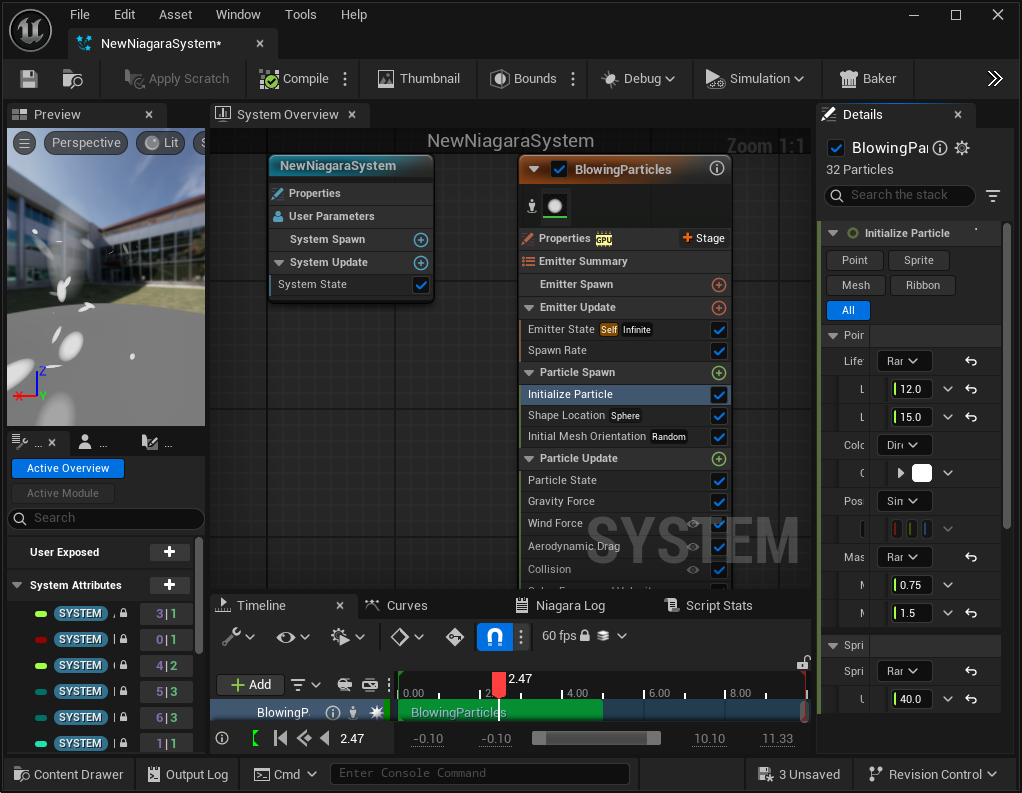Click the + Stage button
Image resolution: width=1022 pixels, height=793 pixels.
click(703, 238)
